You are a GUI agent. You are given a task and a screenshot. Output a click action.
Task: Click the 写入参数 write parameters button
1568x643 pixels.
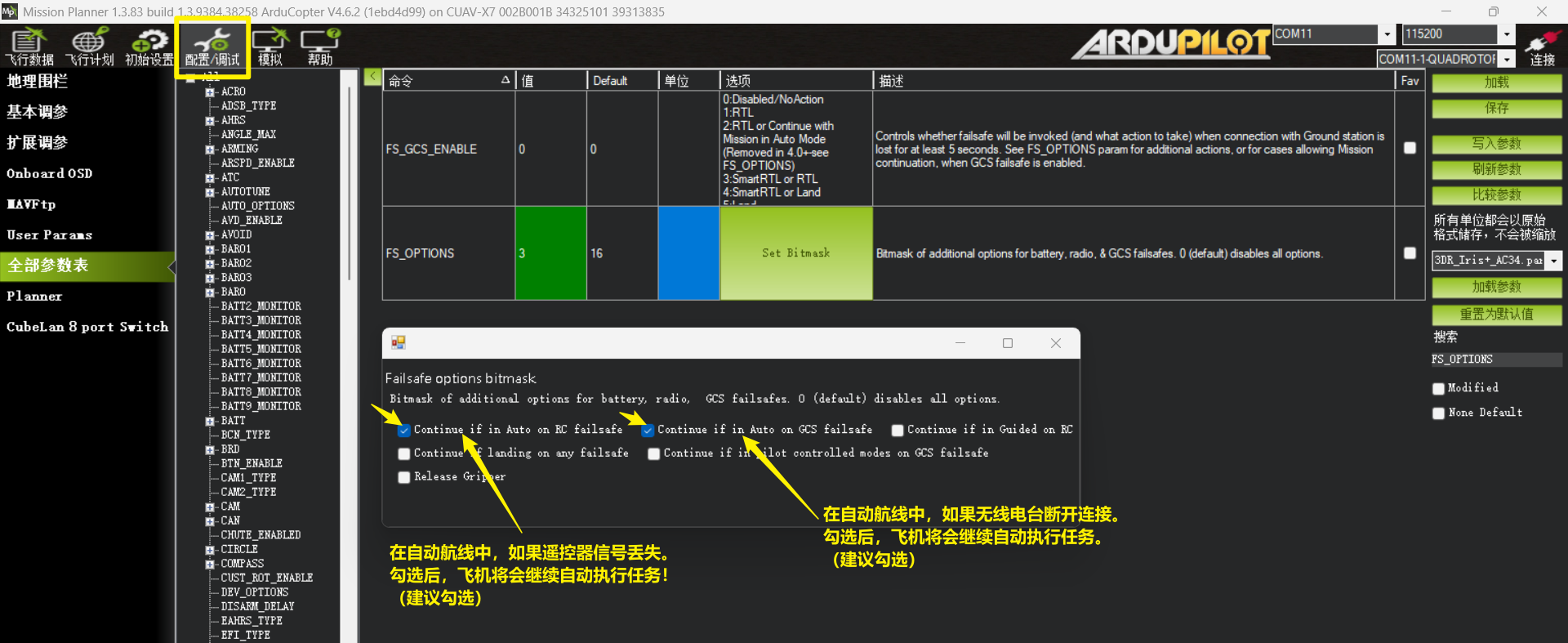pos(1496,144)
